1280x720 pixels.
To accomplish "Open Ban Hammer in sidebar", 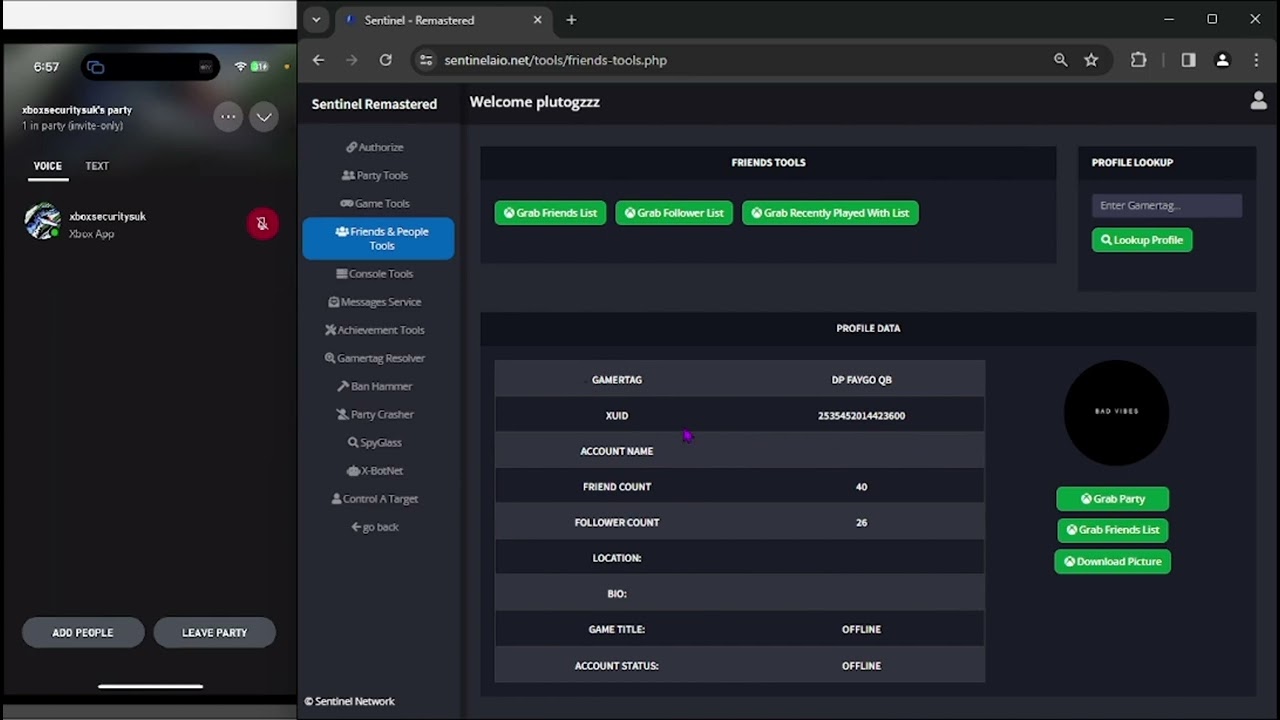I will click(375, 386).
